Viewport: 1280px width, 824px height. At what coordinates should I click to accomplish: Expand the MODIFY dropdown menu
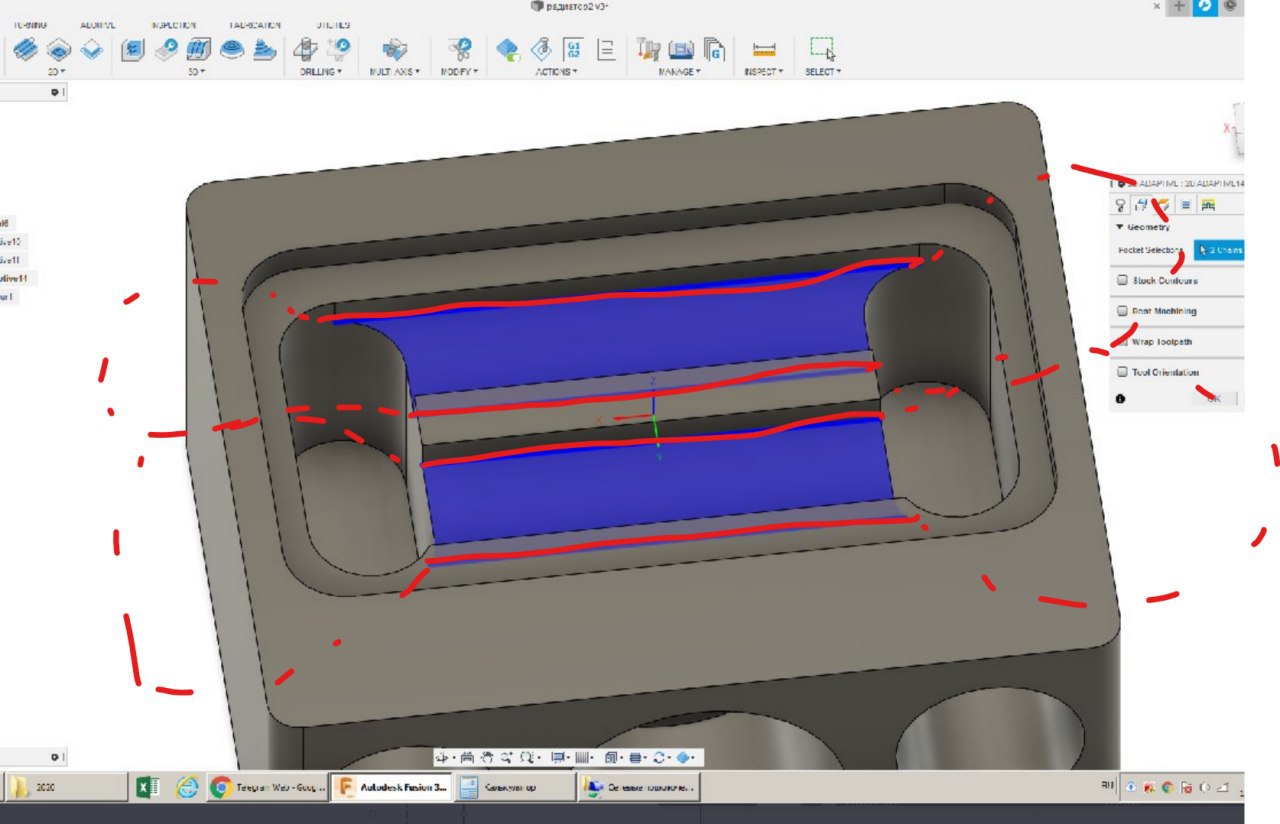tap(459, 72)
